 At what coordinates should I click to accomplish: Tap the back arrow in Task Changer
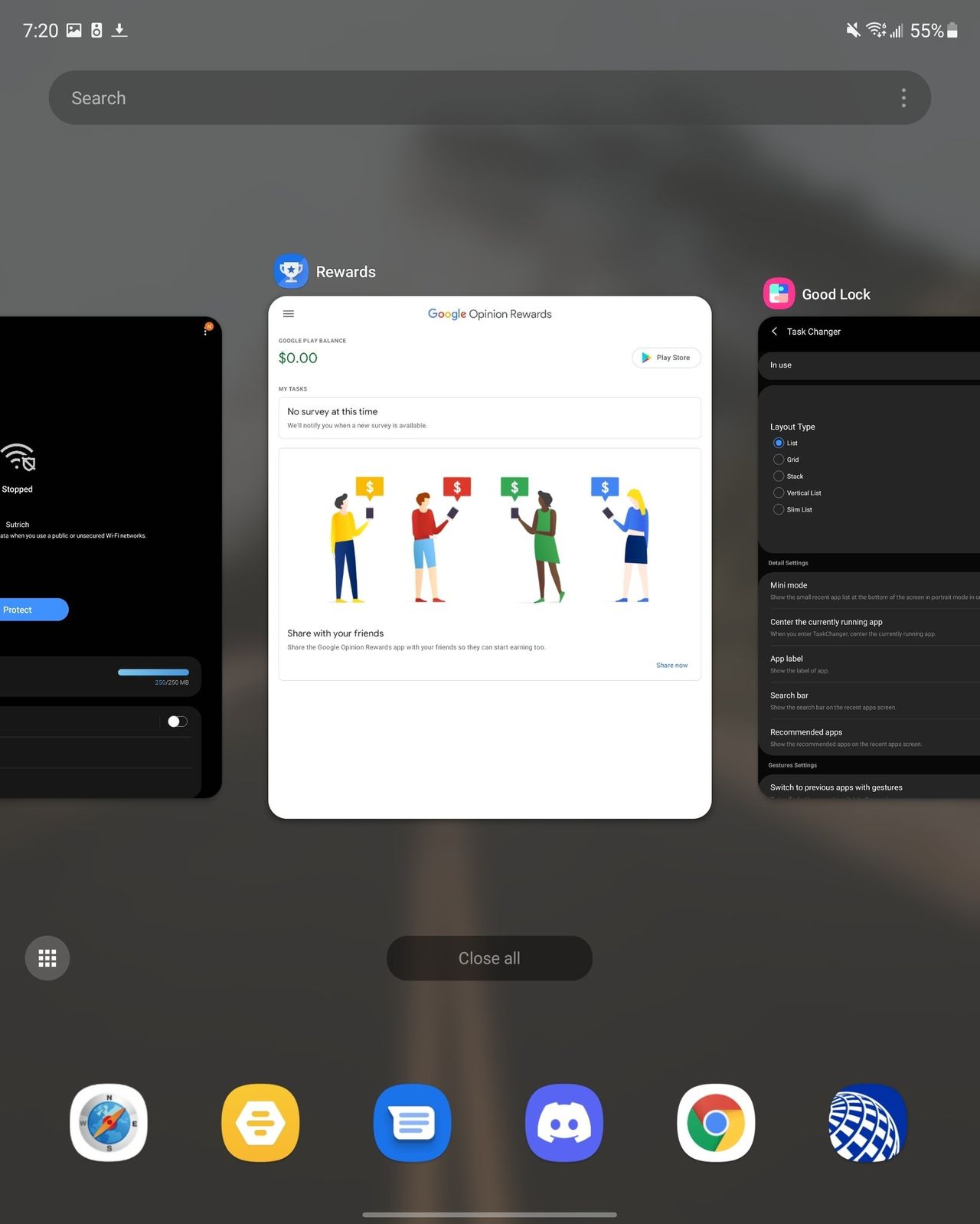774,332
